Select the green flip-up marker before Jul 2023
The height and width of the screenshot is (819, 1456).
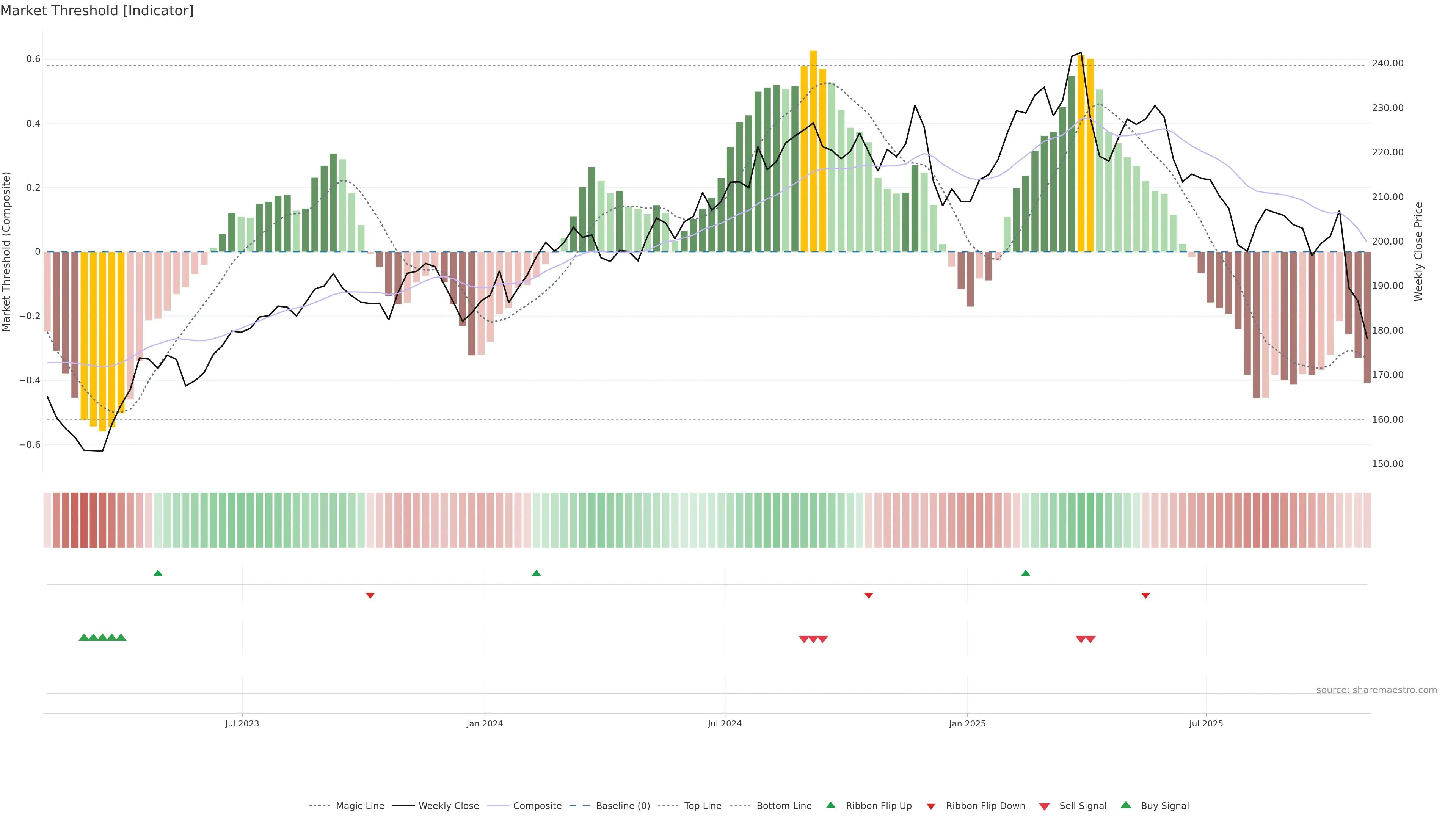pyautogui.click(x=158, y=573)
